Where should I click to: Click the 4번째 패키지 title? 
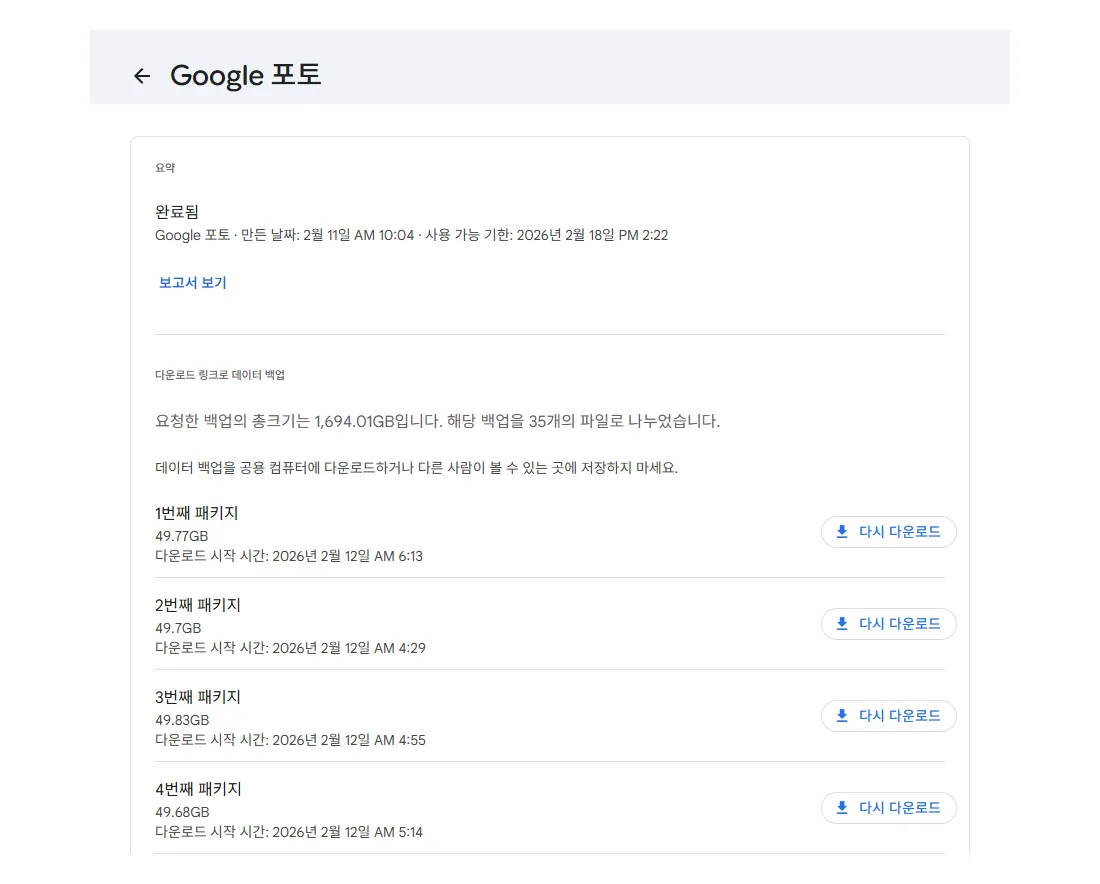[198, 789]
